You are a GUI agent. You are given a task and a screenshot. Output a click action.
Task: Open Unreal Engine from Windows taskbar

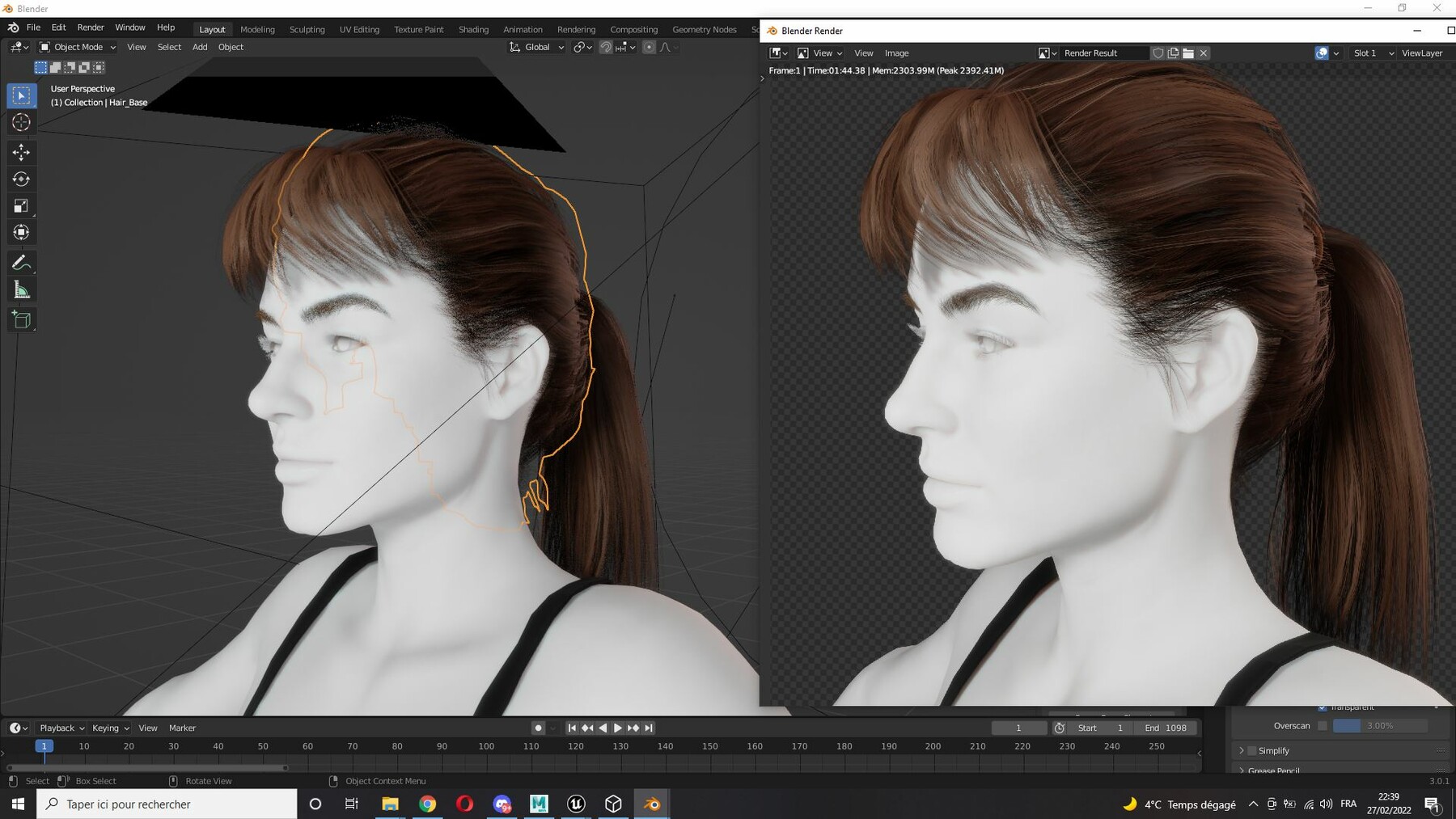[x=576, y=804]
